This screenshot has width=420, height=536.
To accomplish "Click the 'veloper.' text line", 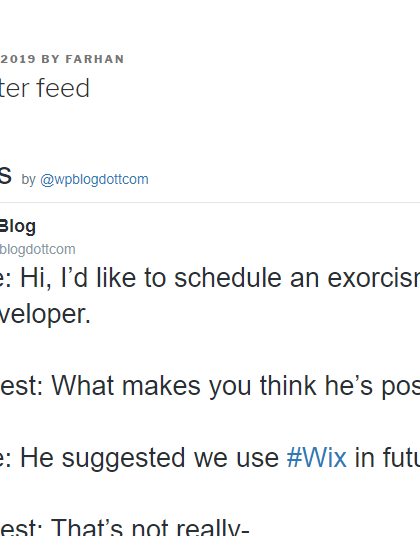I will [x=45, y=314].
